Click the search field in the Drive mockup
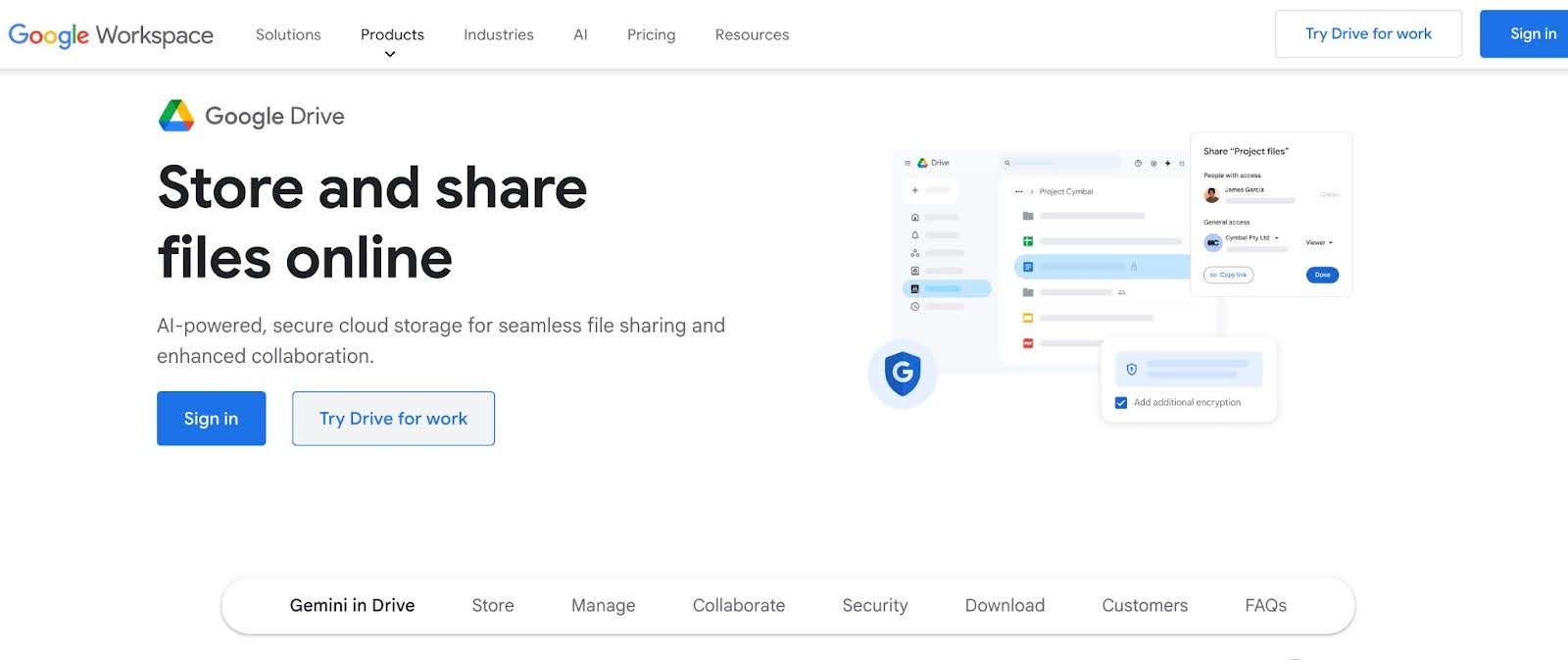Viewport: 1568px width, 660px height. pos(1061,163)
